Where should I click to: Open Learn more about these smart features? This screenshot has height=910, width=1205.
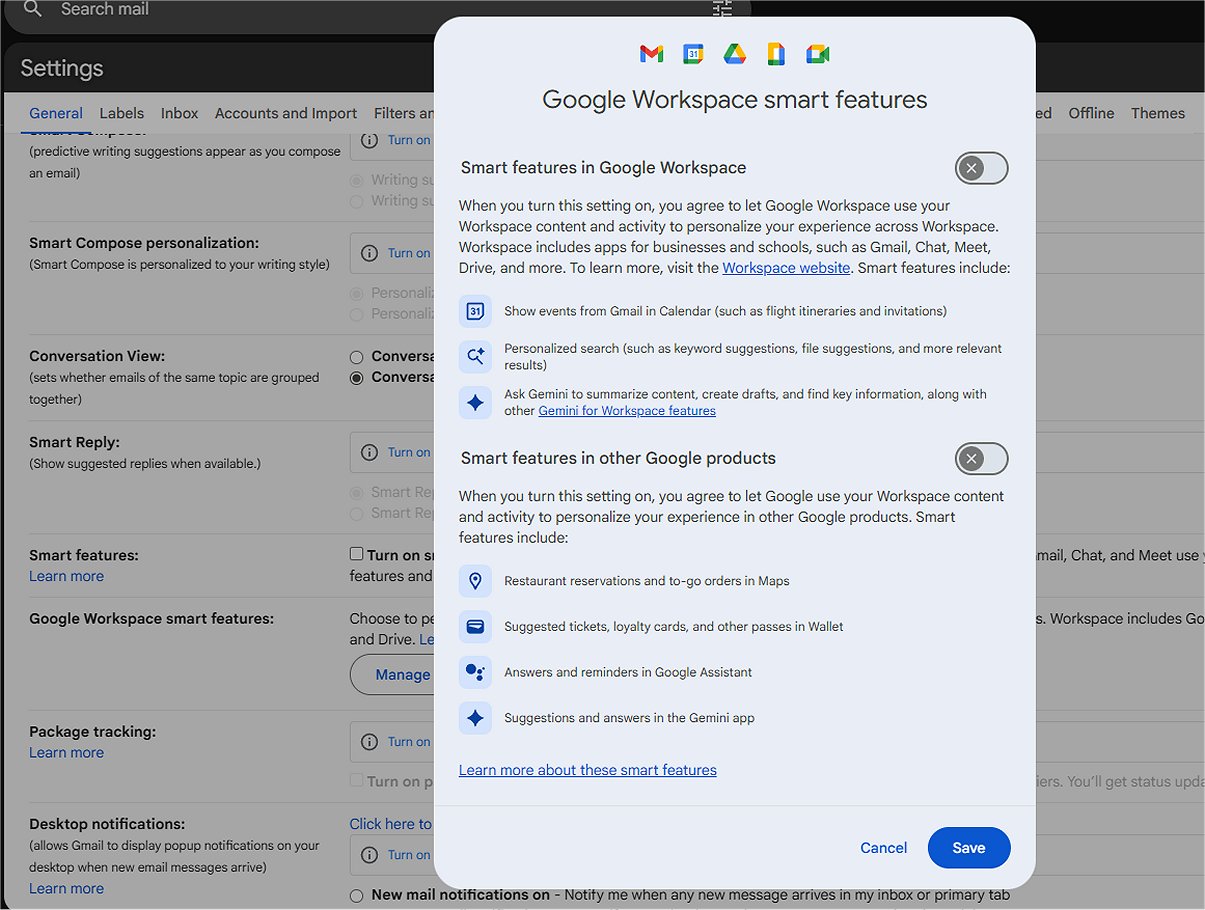[x=588, y=770]
